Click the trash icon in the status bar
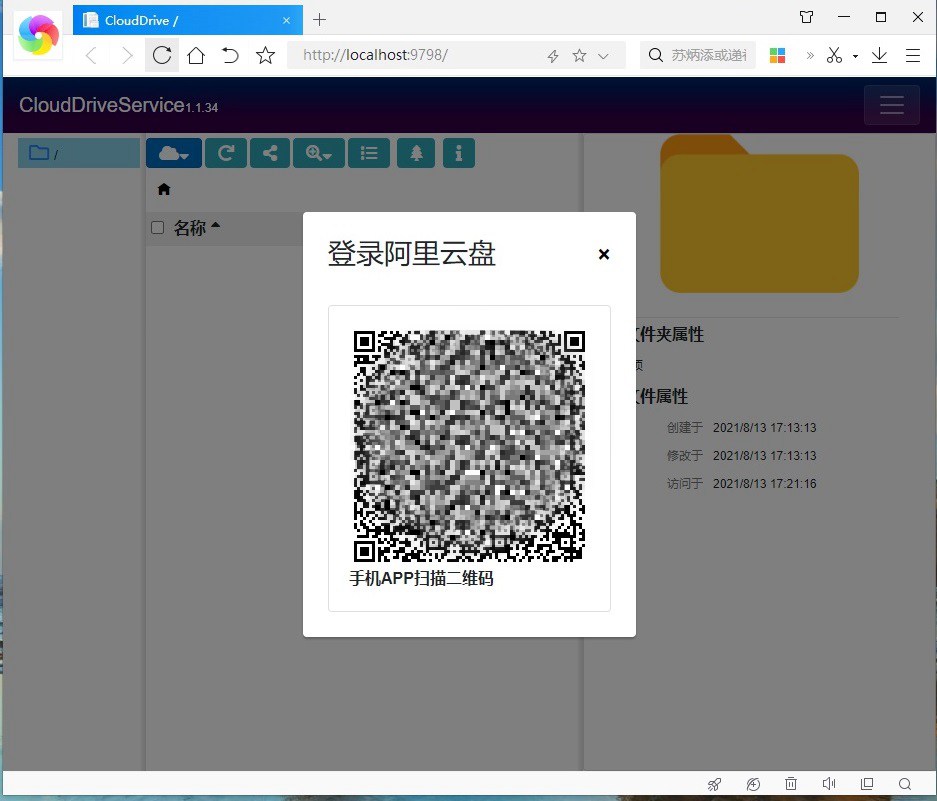The height and width of the screenshot is (801, 937). [791, 784]
